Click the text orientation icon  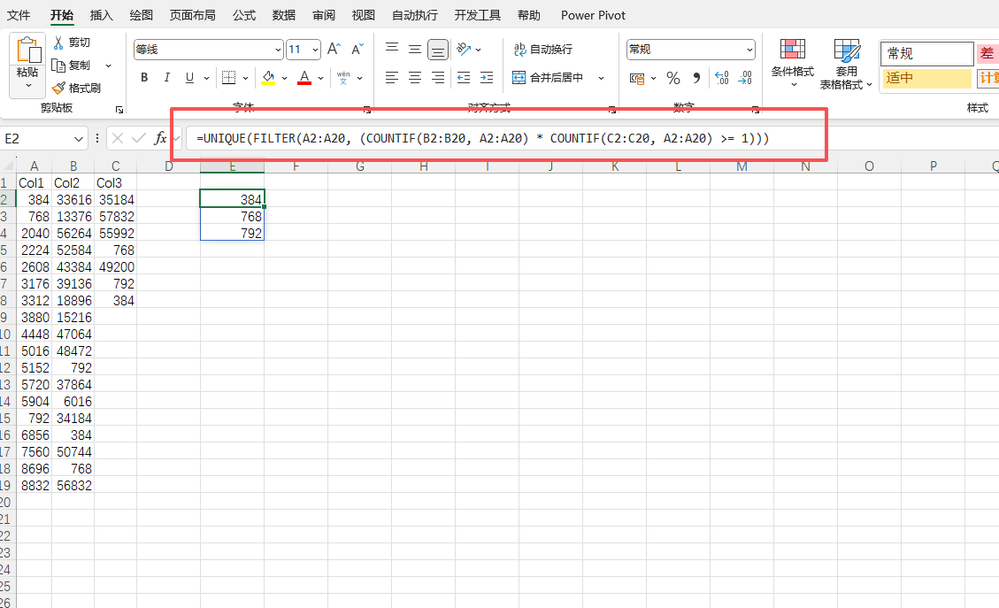point(464,48)
